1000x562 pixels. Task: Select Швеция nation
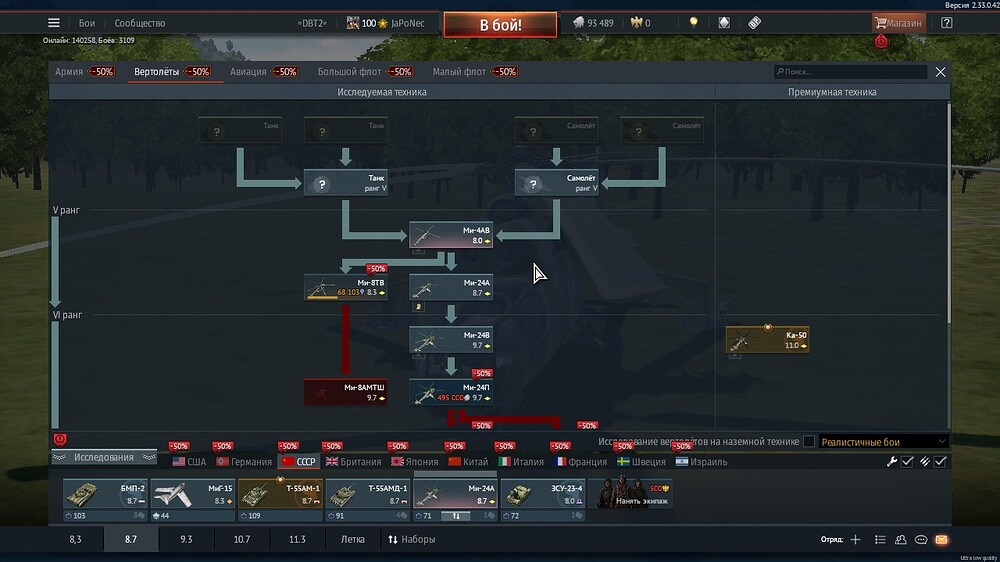[642, 462]
